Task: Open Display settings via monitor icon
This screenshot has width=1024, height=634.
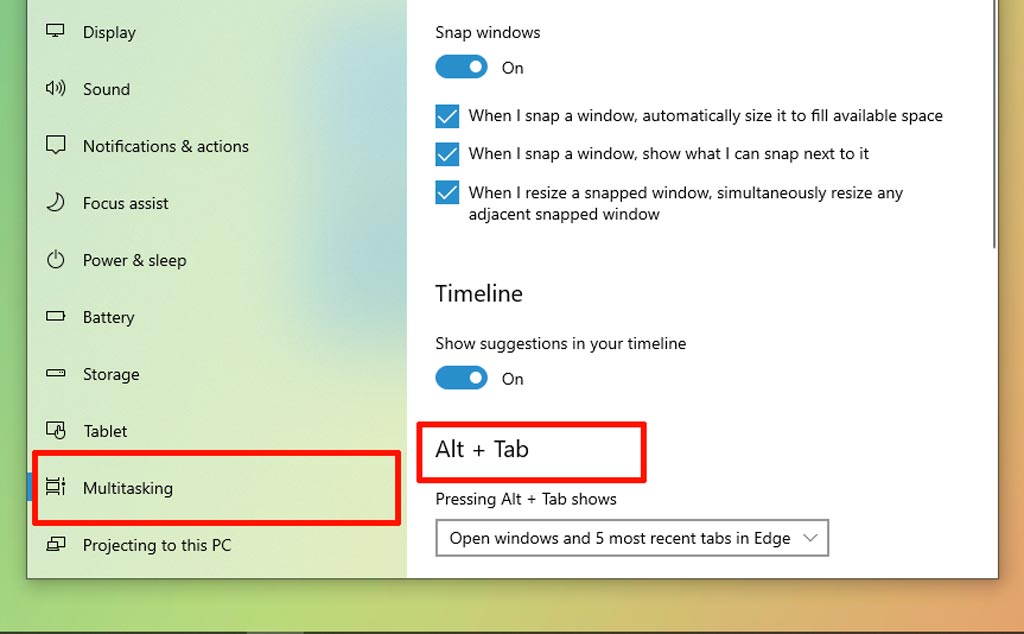Action: 55,31
